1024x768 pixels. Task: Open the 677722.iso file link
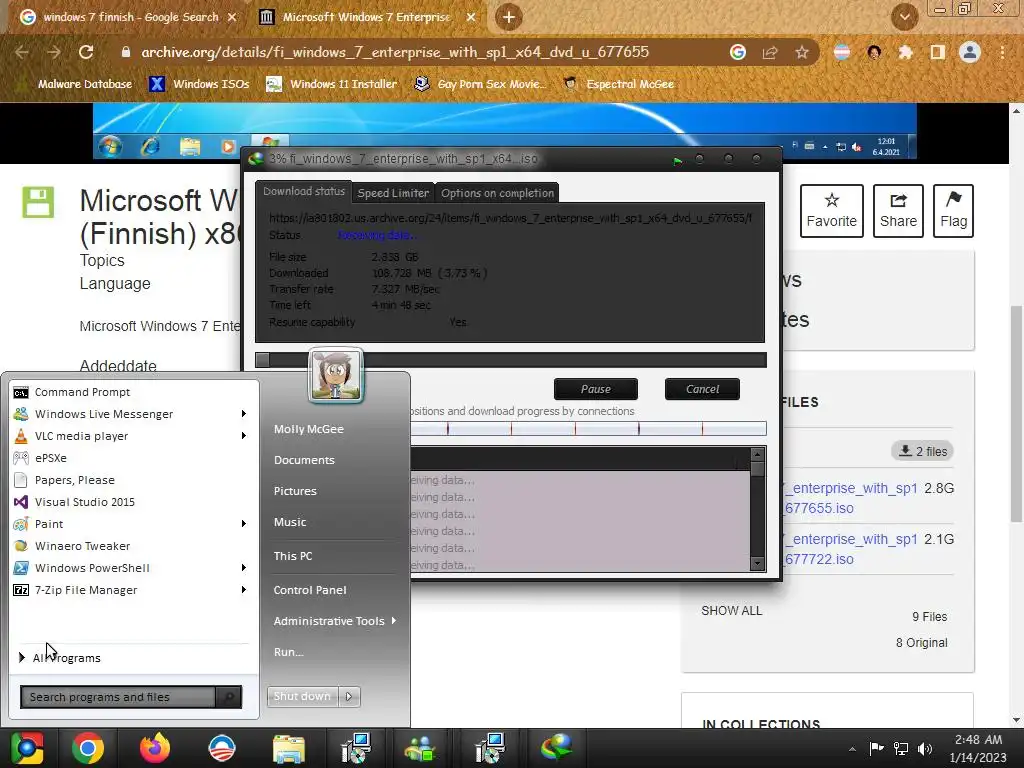tap(850, 549)
